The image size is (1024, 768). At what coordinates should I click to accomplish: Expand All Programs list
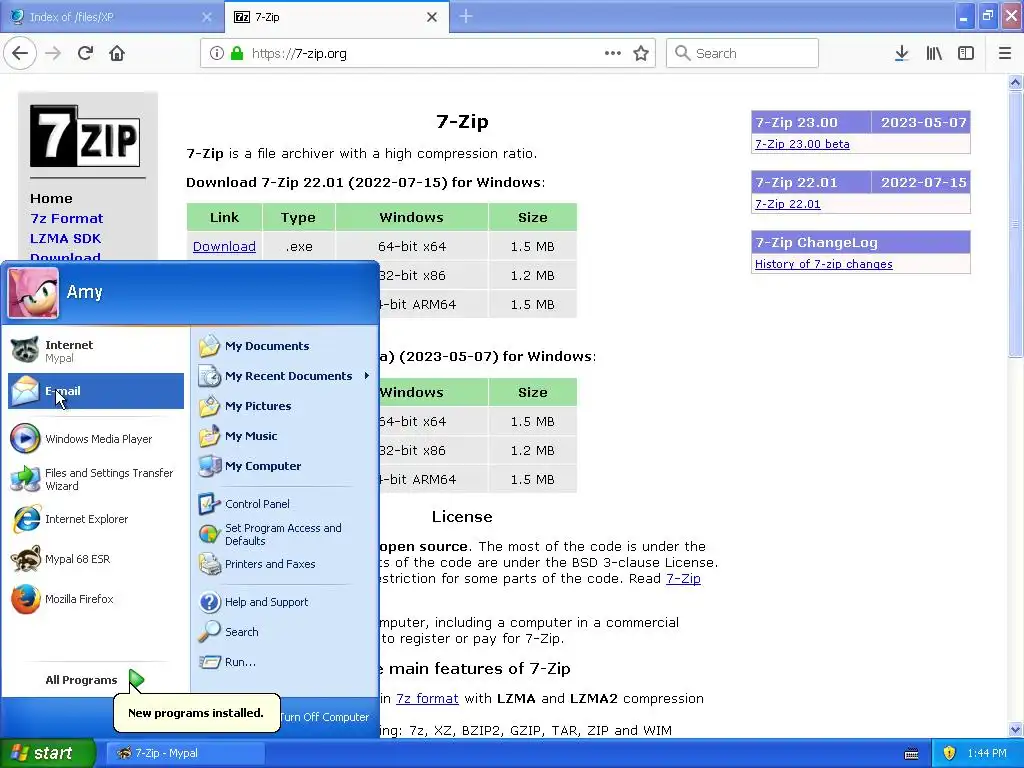click(95, 680)
